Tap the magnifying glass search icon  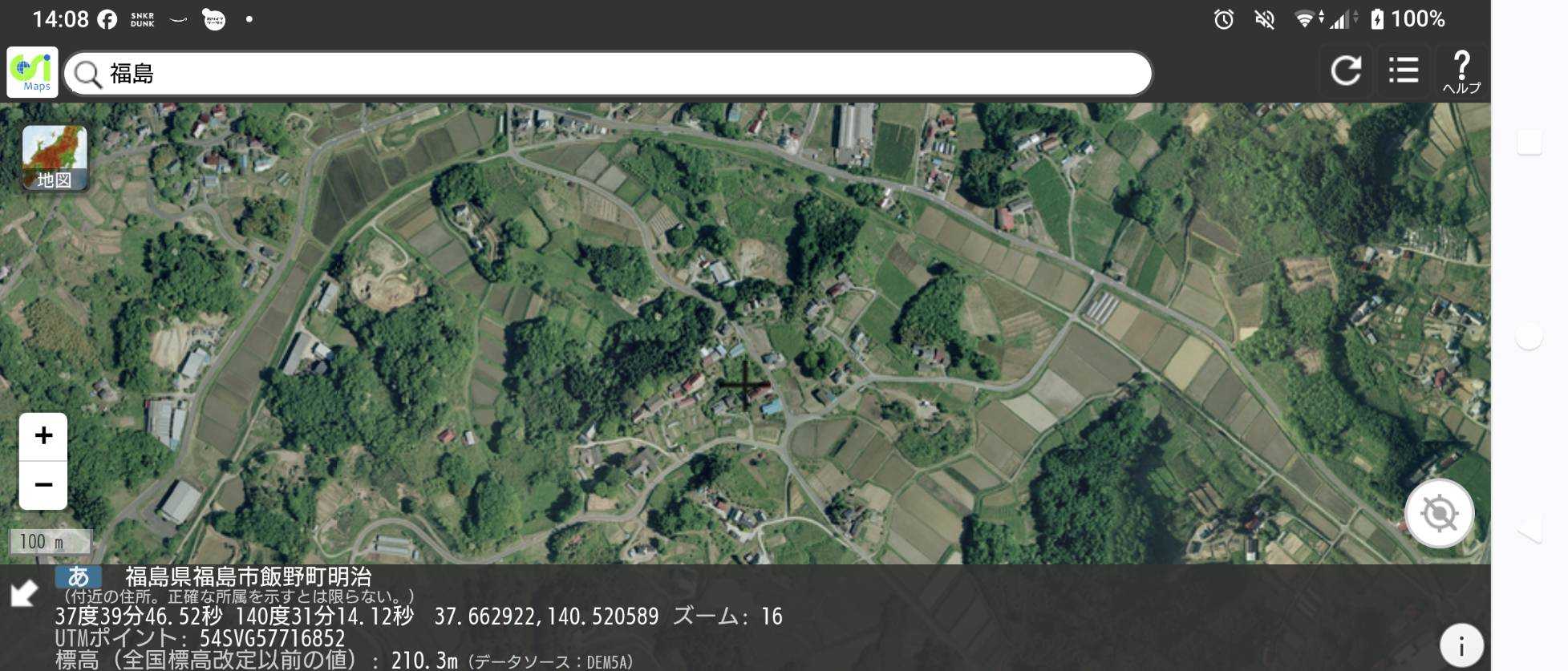pos(87,75)
